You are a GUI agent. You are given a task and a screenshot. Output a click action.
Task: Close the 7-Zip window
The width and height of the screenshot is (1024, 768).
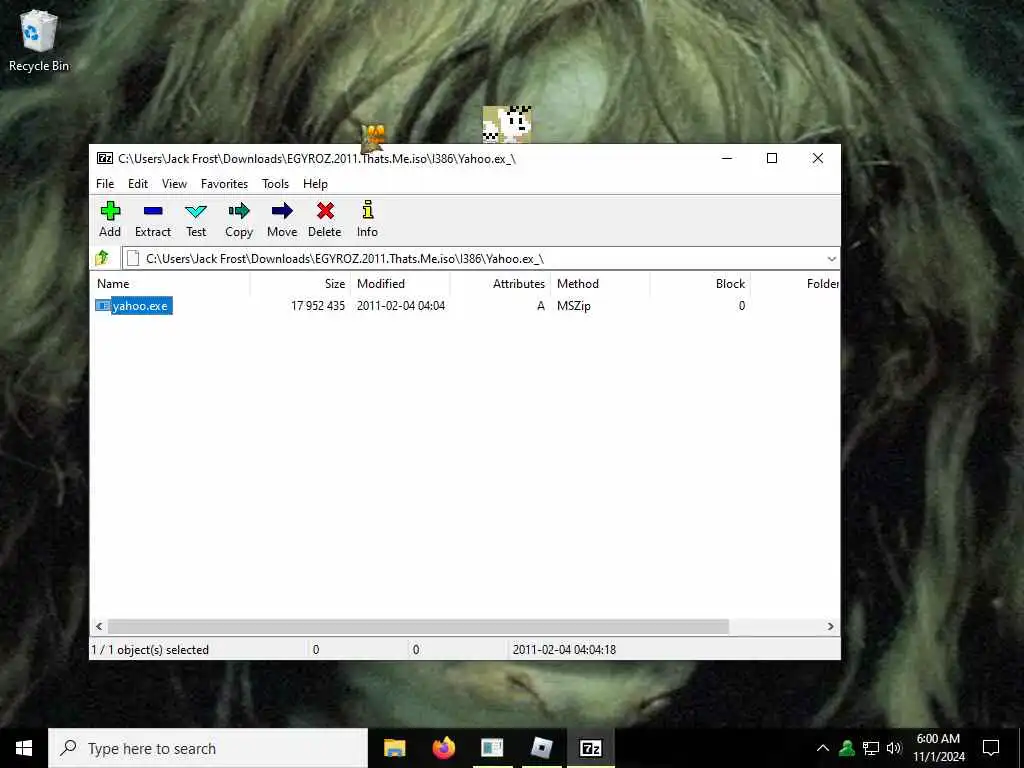(x=817, y=158)
